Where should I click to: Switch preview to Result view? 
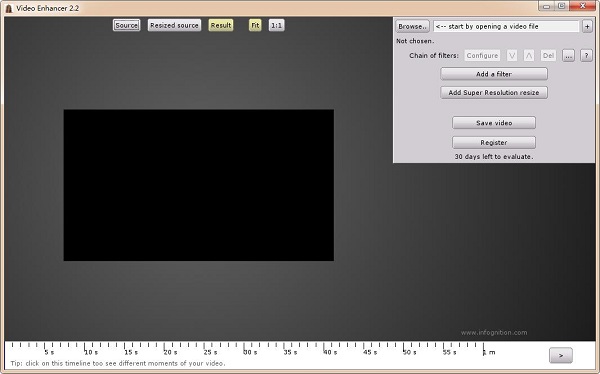pos(221,25)
